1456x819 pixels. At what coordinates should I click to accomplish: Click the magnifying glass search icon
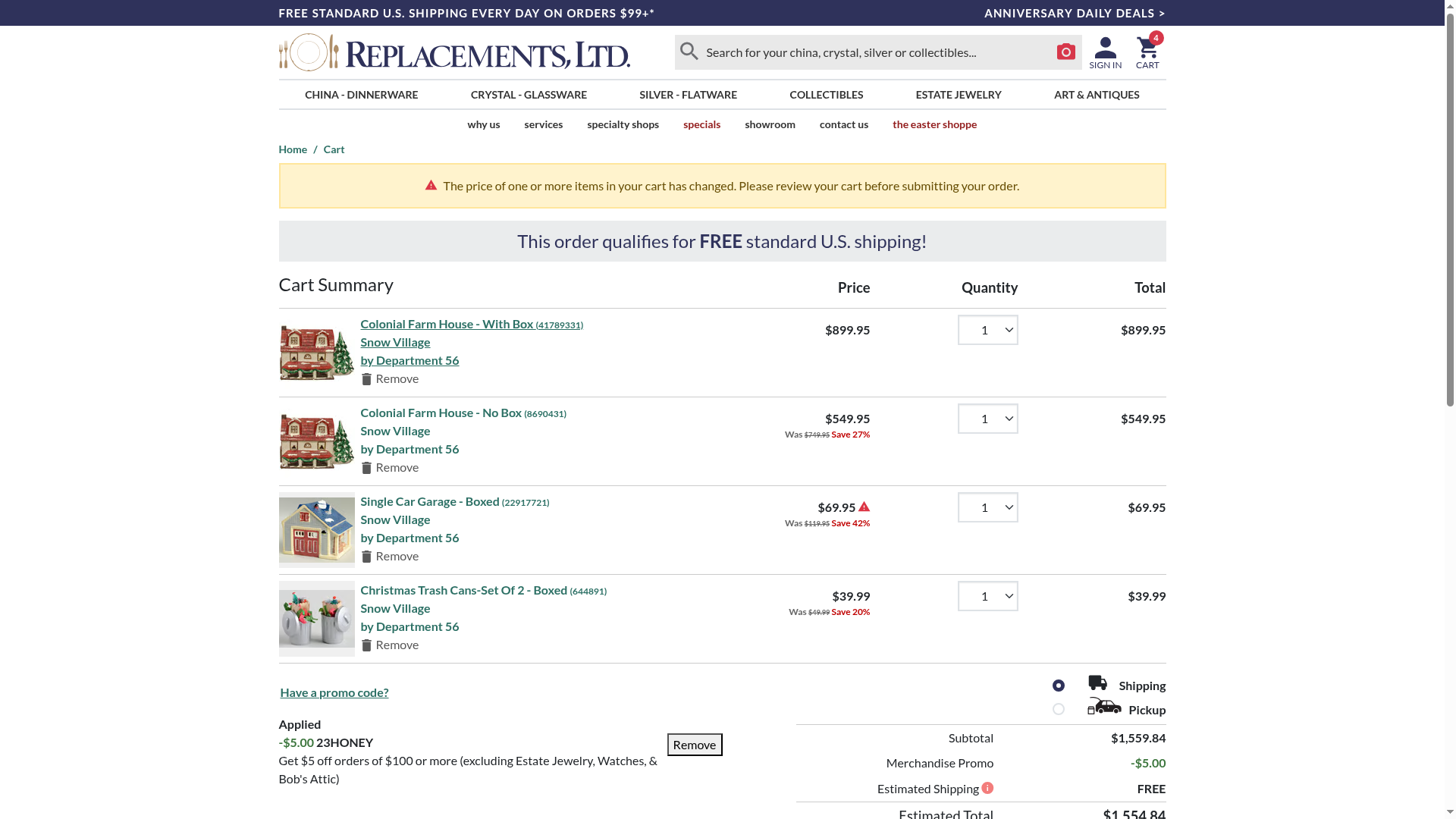[689, 52]
